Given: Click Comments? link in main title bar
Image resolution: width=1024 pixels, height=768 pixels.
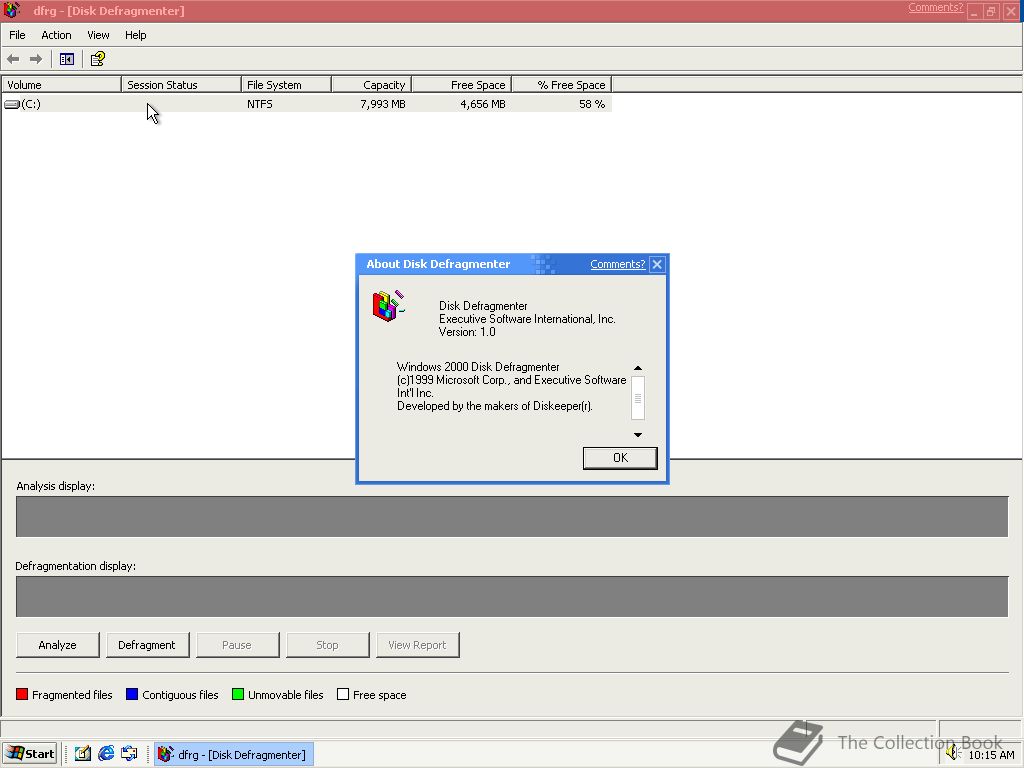Looking at the screenshot, I should [935, 7].
